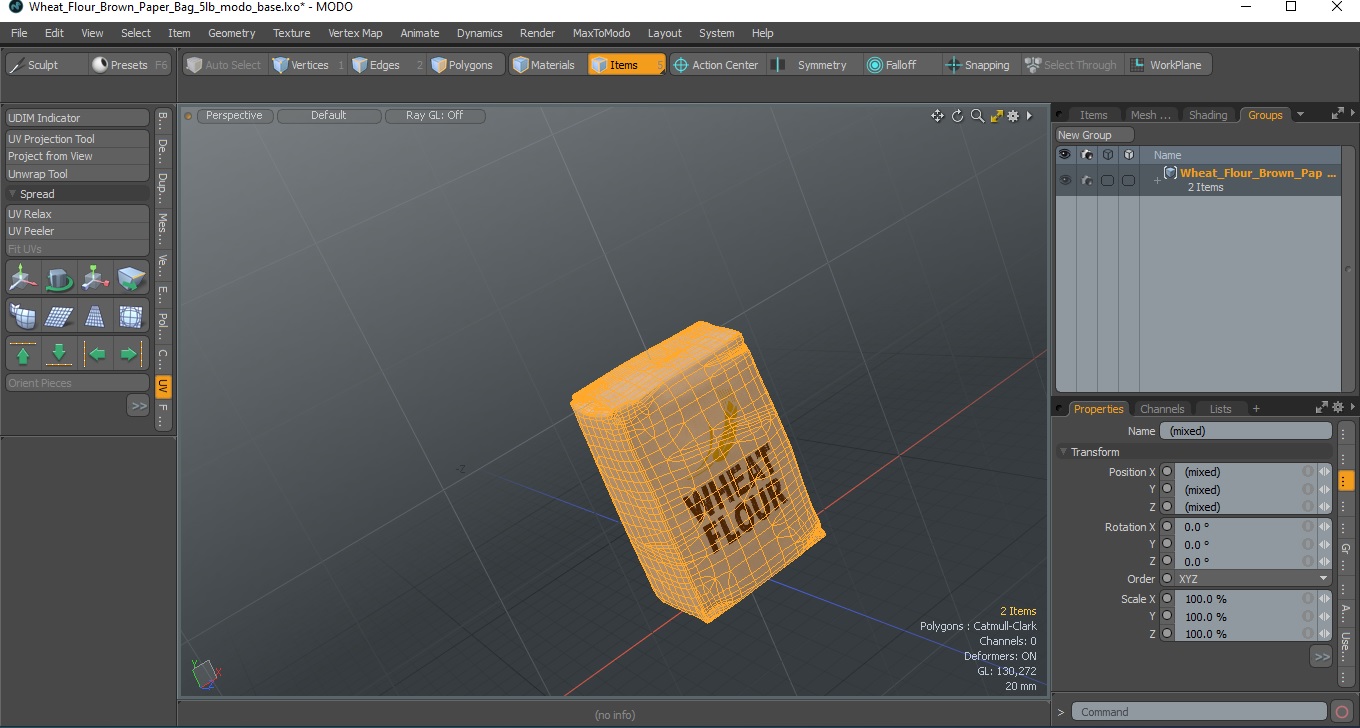Viewport: 1360px width, 728px height.
Task: Select the UV Scale transform tool icon
Action: coord(96,277)
